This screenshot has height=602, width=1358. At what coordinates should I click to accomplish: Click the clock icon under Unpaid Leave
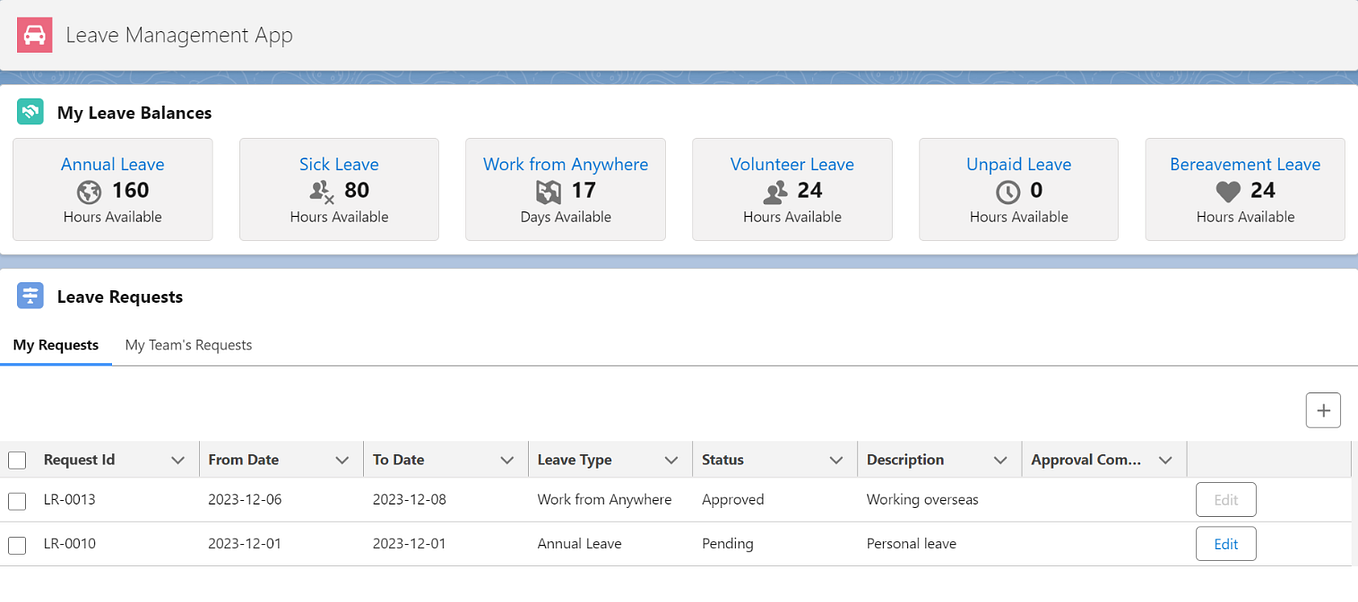pyautogui.click(x=1009, y=191)
